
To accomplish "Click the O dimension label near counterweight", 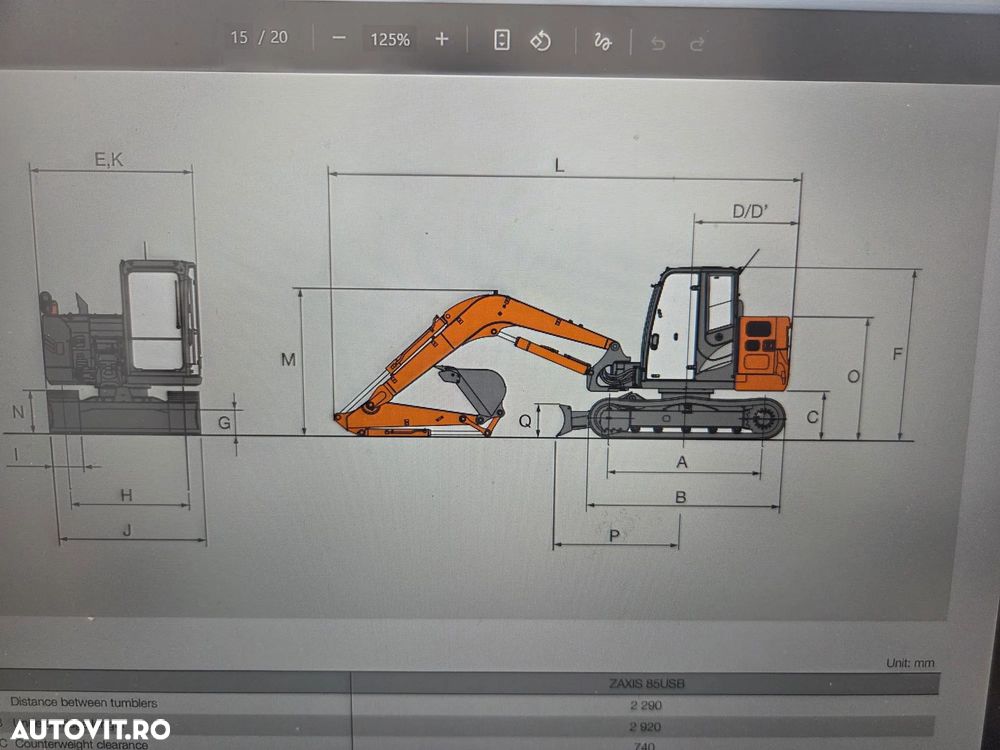I will click(x=853, y=377).
